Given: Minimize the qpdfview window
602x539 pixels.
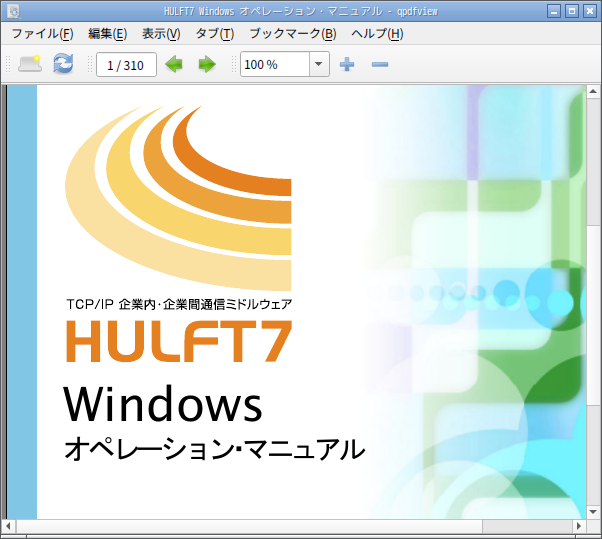Looking at the screenshot, I should point(554,11).
